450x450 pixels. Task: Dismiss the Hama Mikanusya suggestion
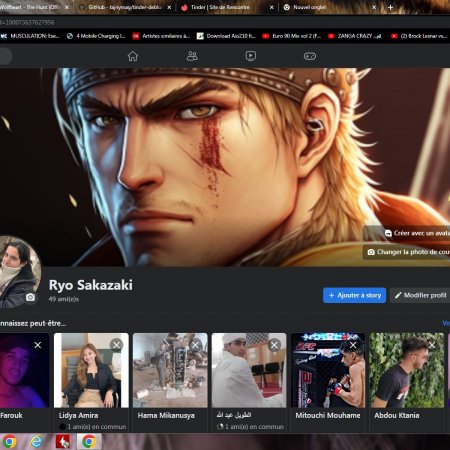[x=195, y=345]
